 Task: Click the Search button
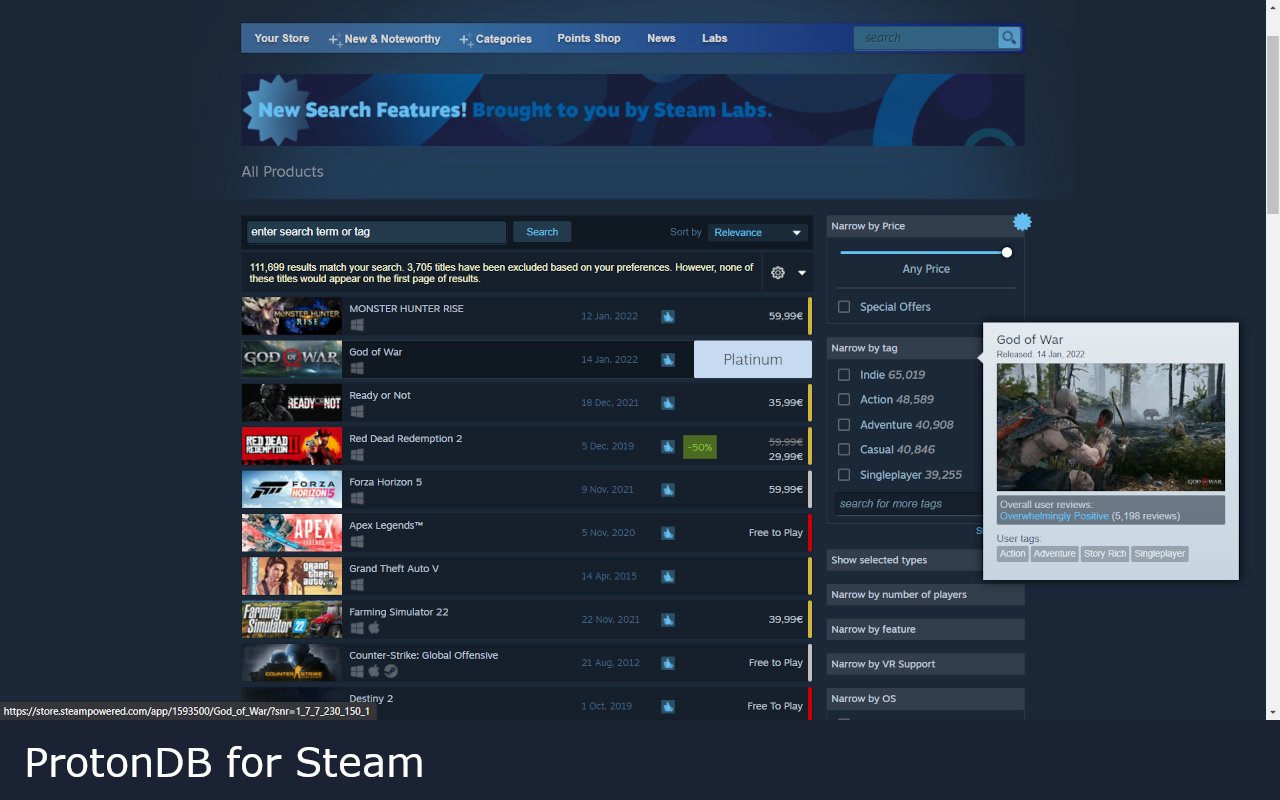point(542,232)
